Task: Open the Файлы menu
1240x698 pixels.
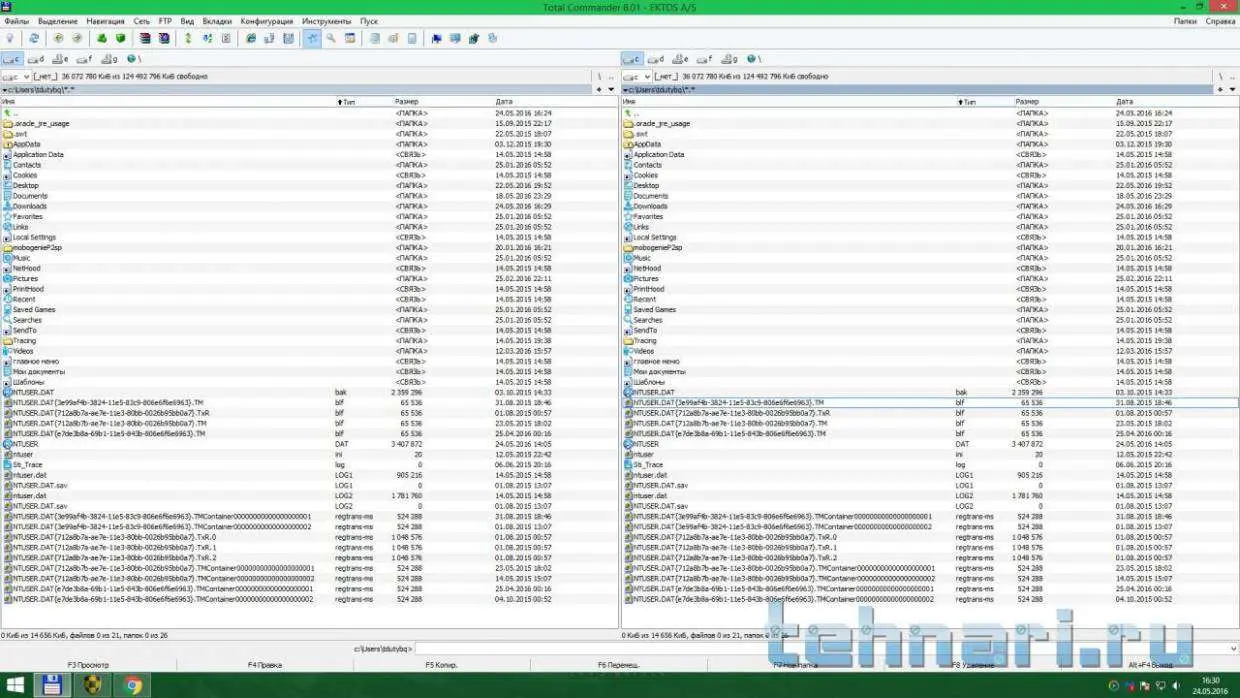Action: click(x=16, y=21)
